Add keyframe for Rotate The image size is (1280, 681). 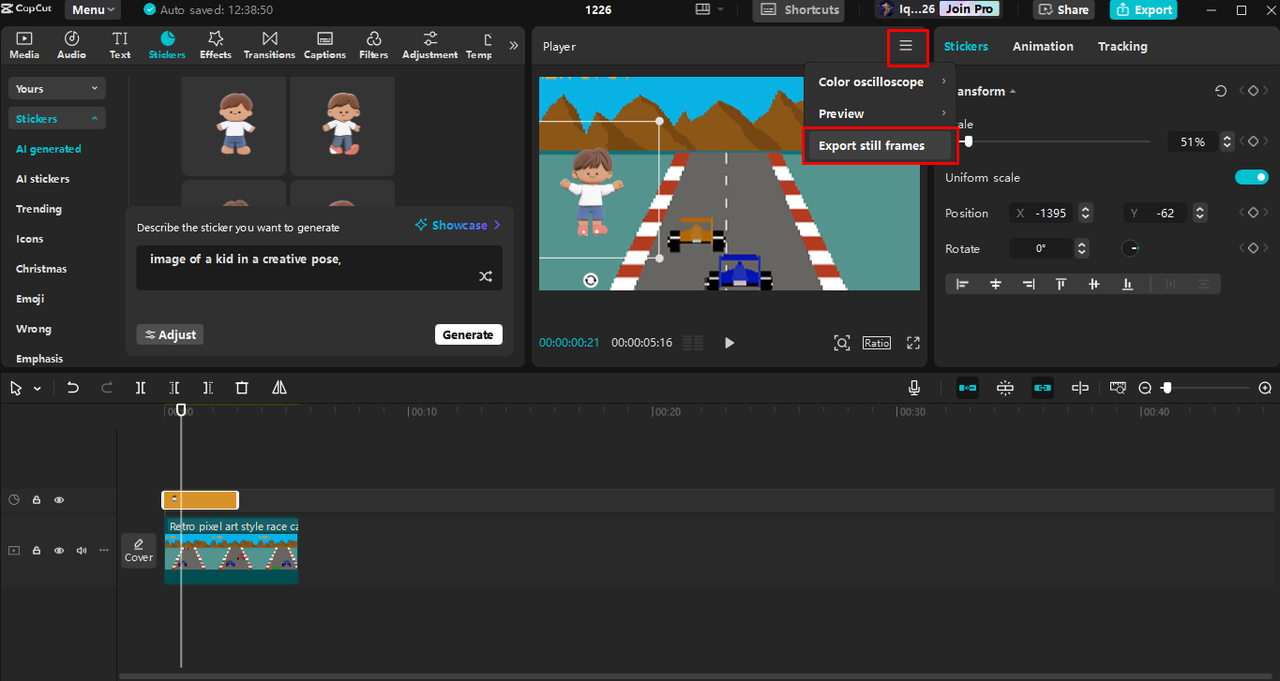pyautogui.click(x=1253, y=248)
